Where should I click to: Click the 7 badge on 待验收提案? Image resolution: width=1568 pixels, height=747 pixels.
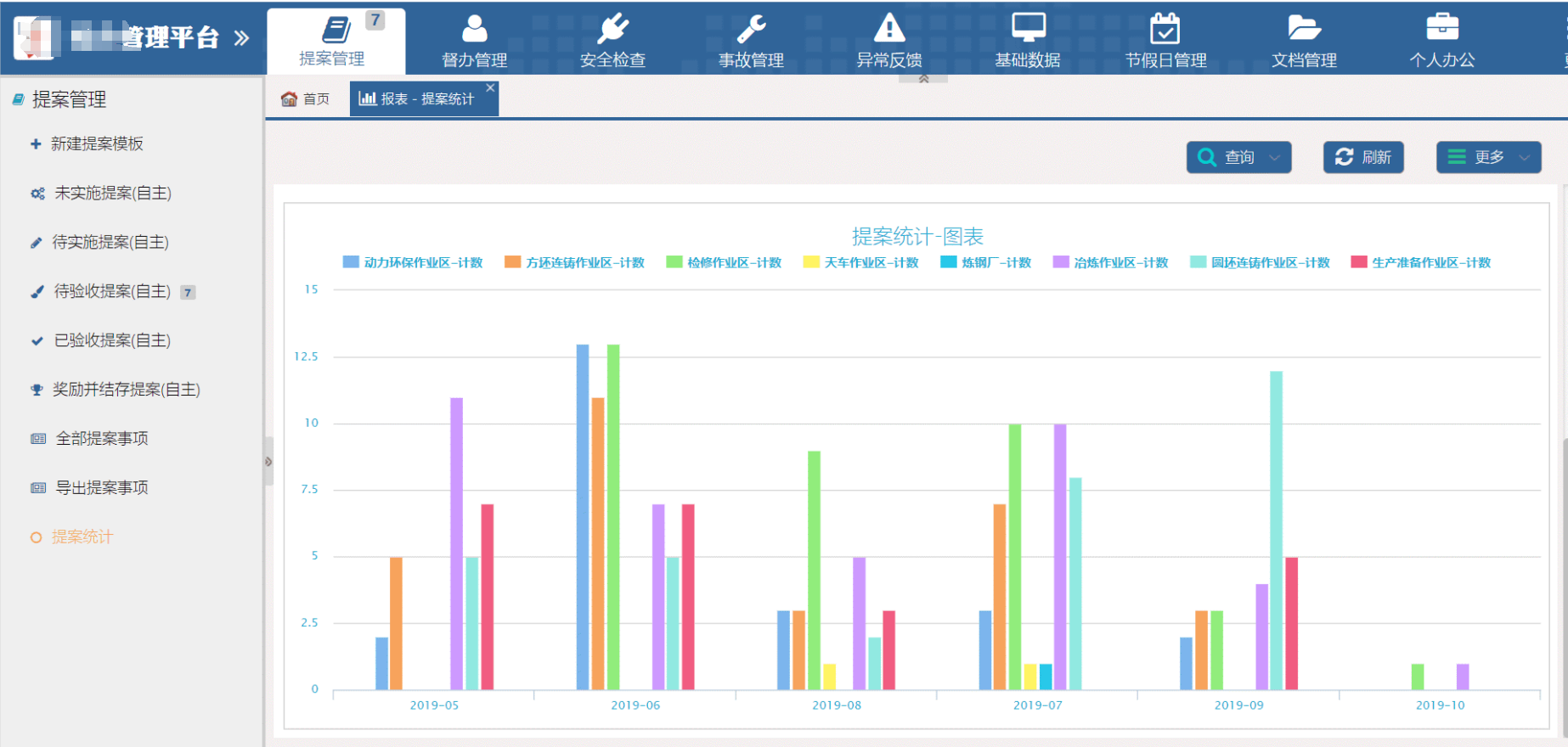[x=188, y=293]
